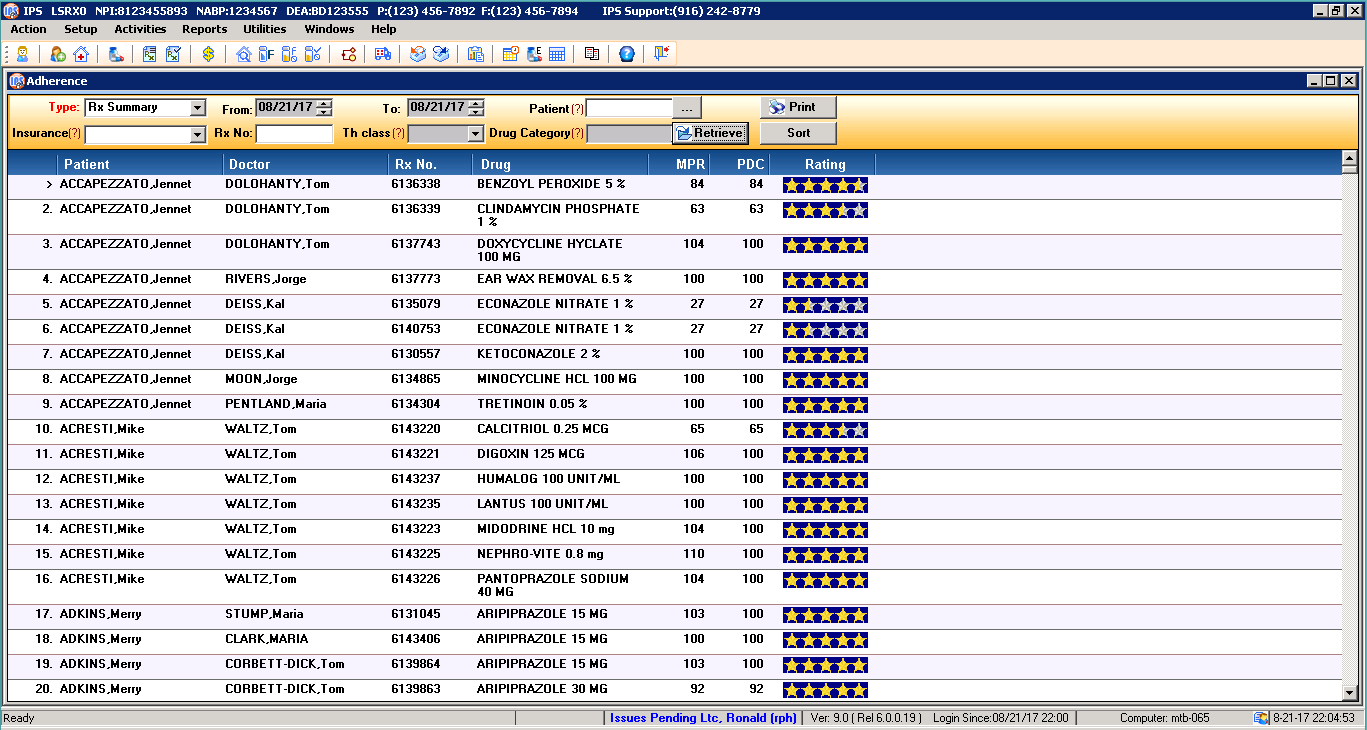
Task: Click the open box with orange arrow icon
Action: point(418,54)
